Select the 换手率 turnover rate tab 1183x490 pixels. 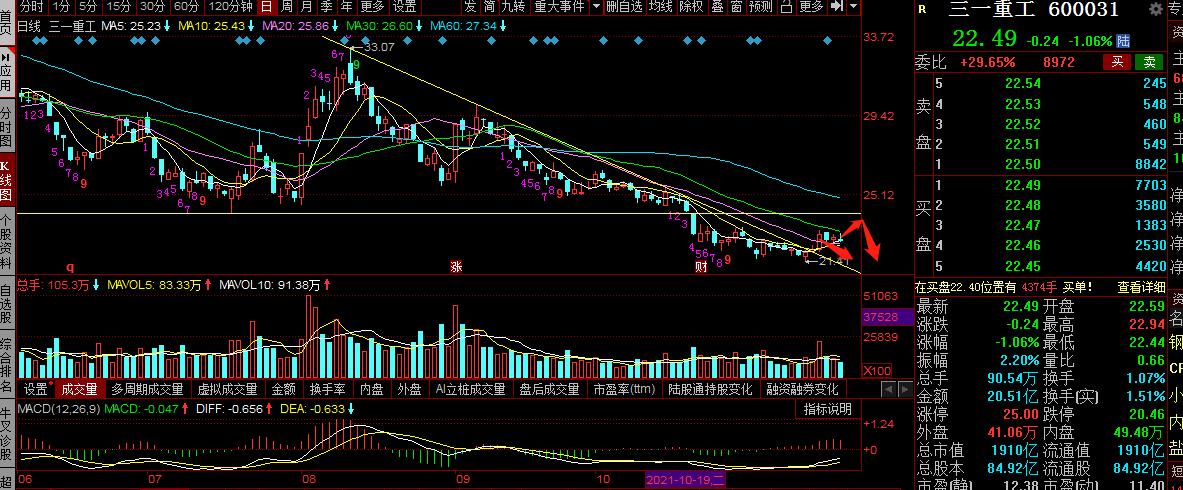coord(327,390)
